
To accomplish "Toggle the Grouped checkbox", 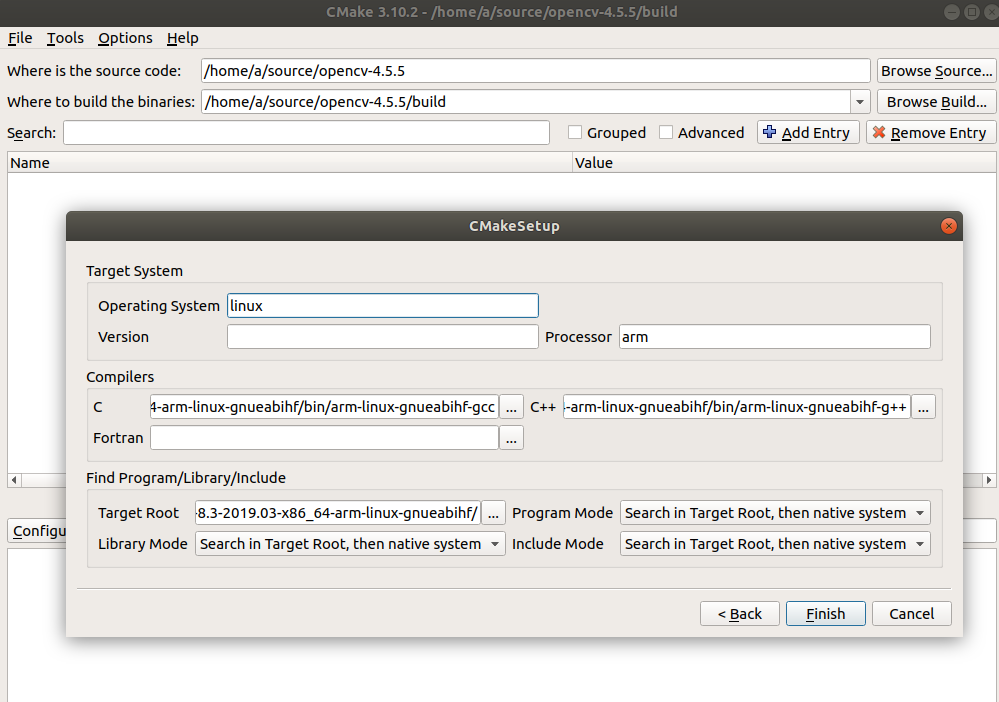I will (575, 133).
